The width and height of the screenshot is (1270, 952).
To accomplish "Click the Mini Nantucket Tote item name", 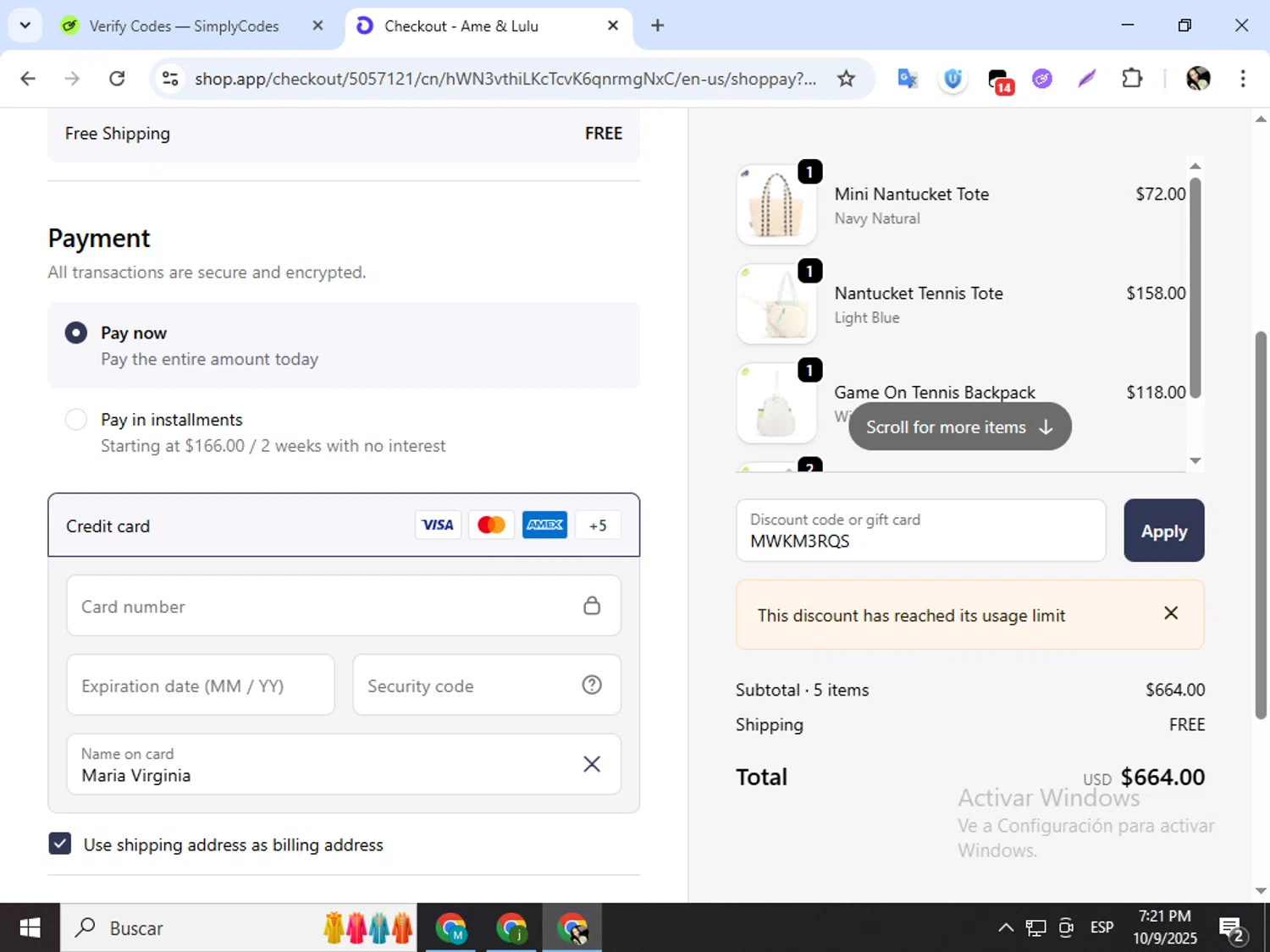I will coord(912,194).
